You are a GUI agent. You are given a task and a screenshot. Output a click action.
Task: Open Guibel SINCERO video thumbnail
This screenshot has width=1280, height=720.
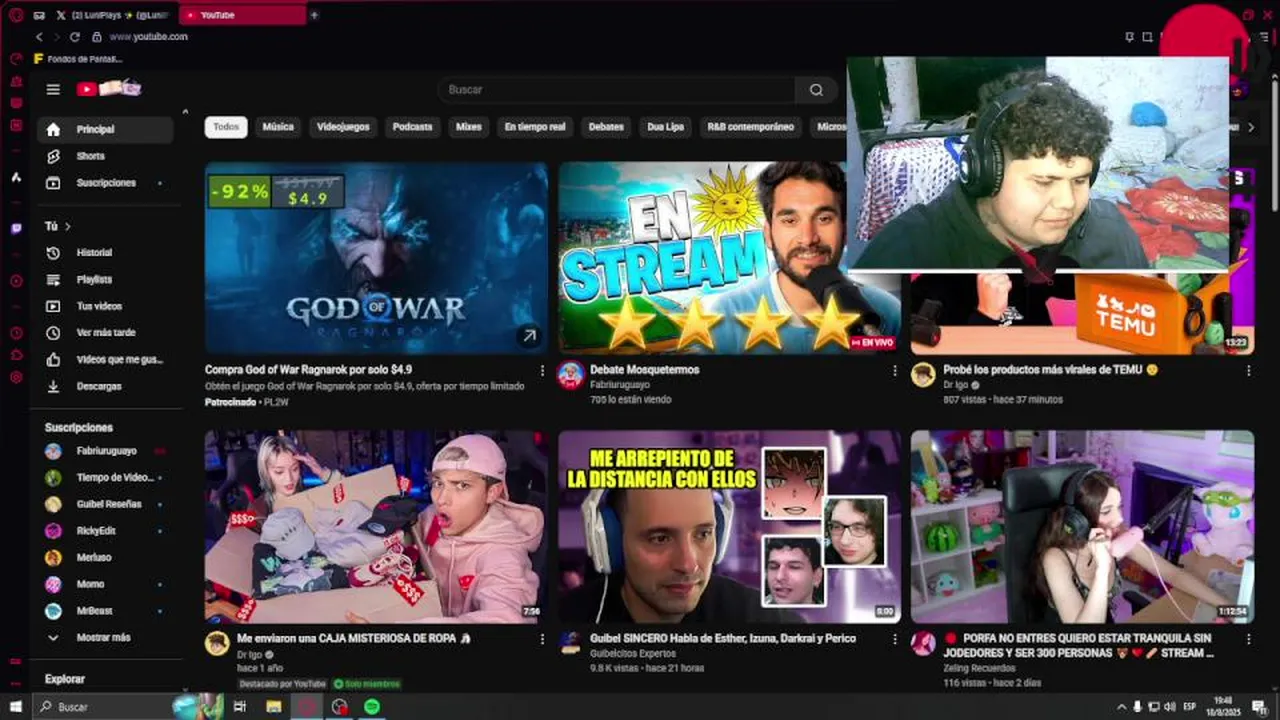click(x=729, y=527)
